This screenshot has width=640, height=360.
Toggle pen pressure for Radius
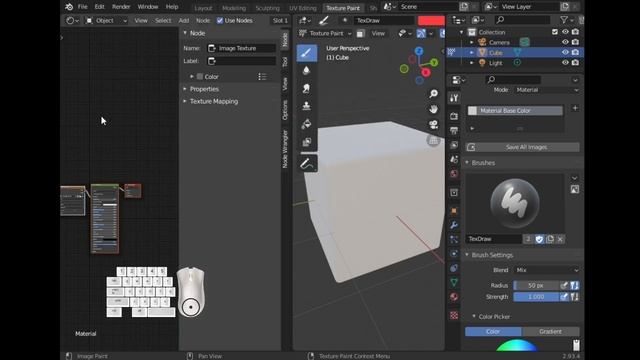point(564,285)
